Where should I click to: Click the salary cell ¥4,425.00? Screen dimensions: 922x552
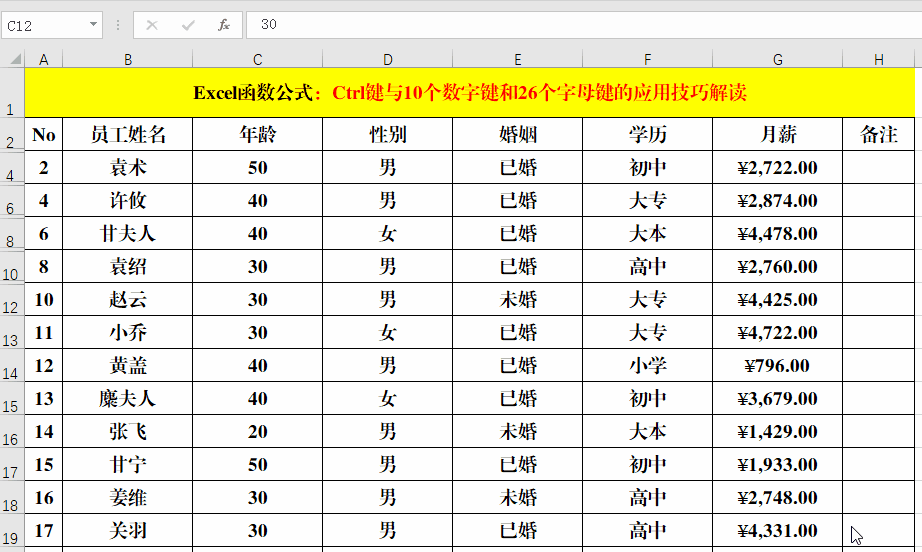777,299
